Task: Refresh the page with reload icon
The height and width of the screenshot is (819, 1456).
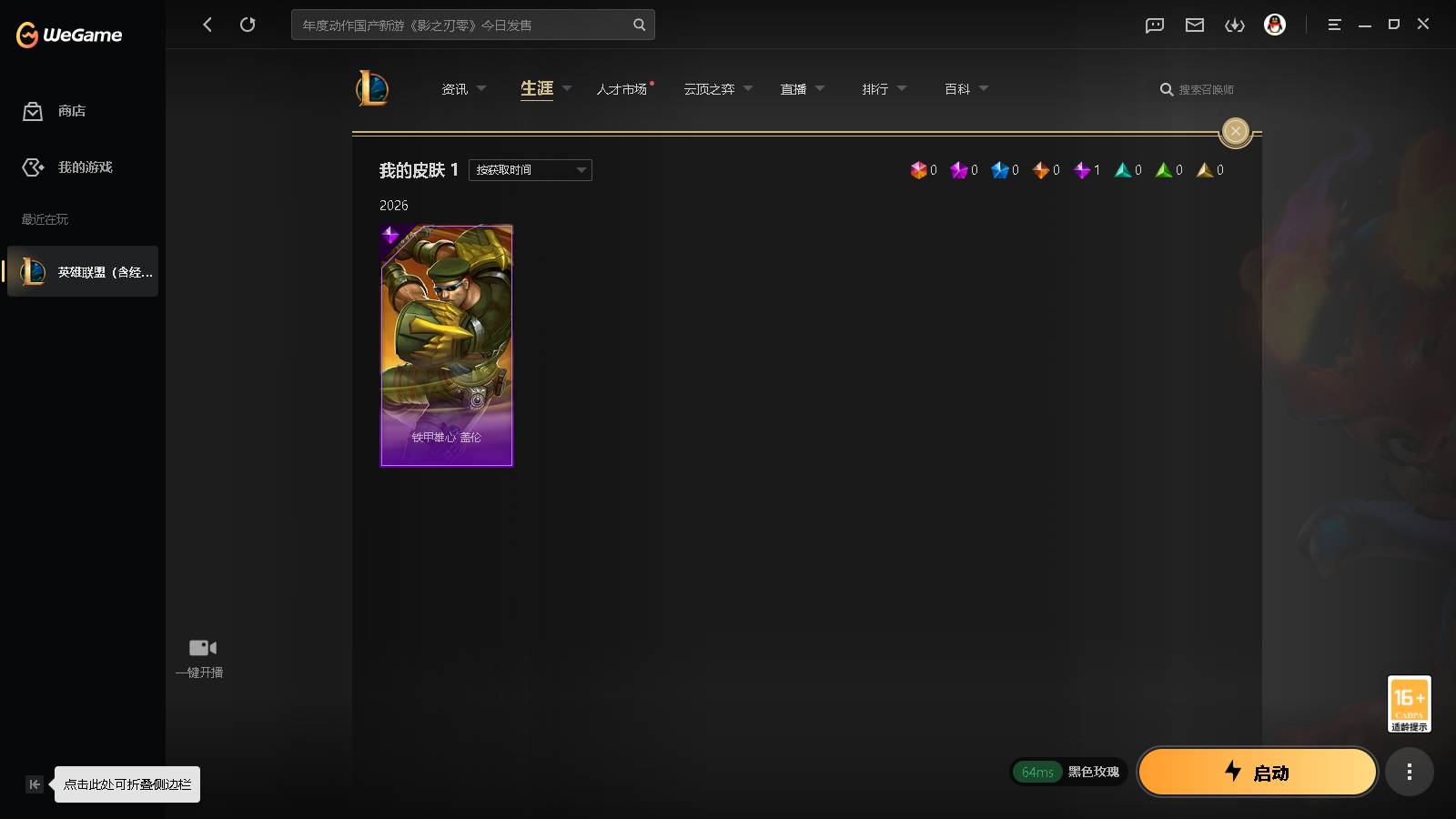Action: coord(248,25)
